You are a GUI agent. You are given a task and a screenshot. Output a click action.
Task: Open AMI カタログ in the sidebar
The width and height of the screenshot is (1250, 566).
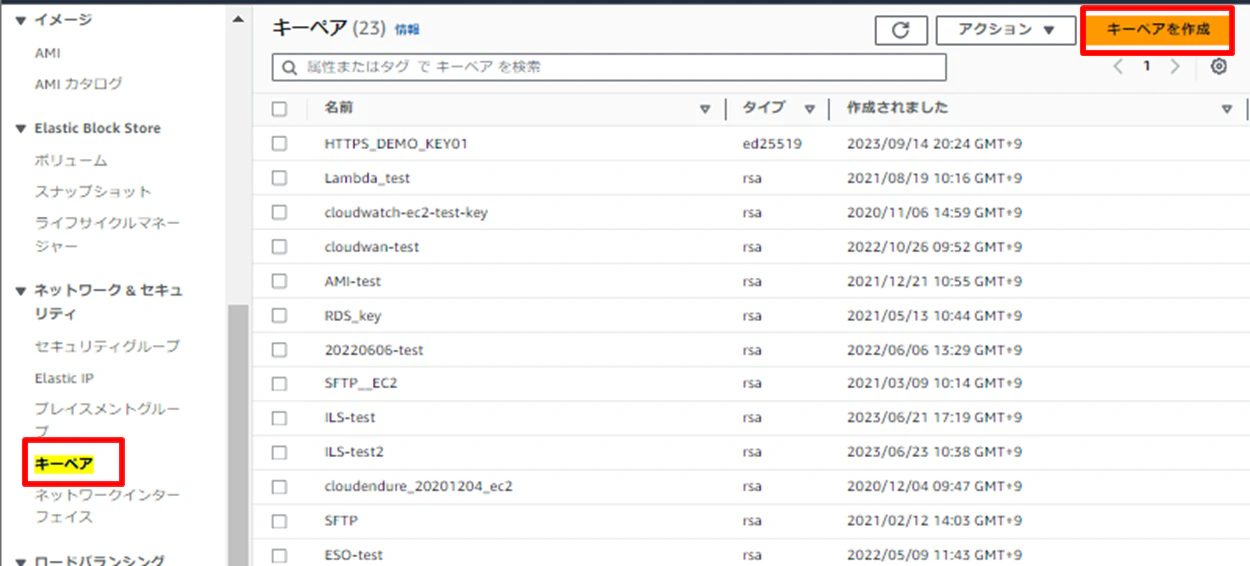78,84
